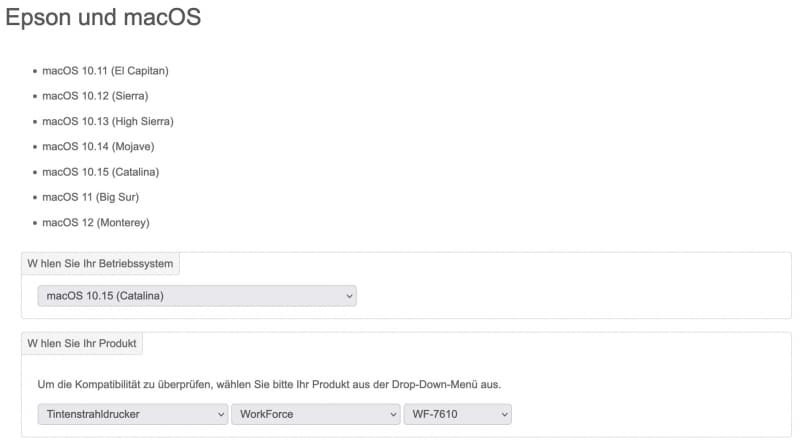
Task: Select the macOS 10.15 (Catalina) list item
Action: [x=101, y=172]
